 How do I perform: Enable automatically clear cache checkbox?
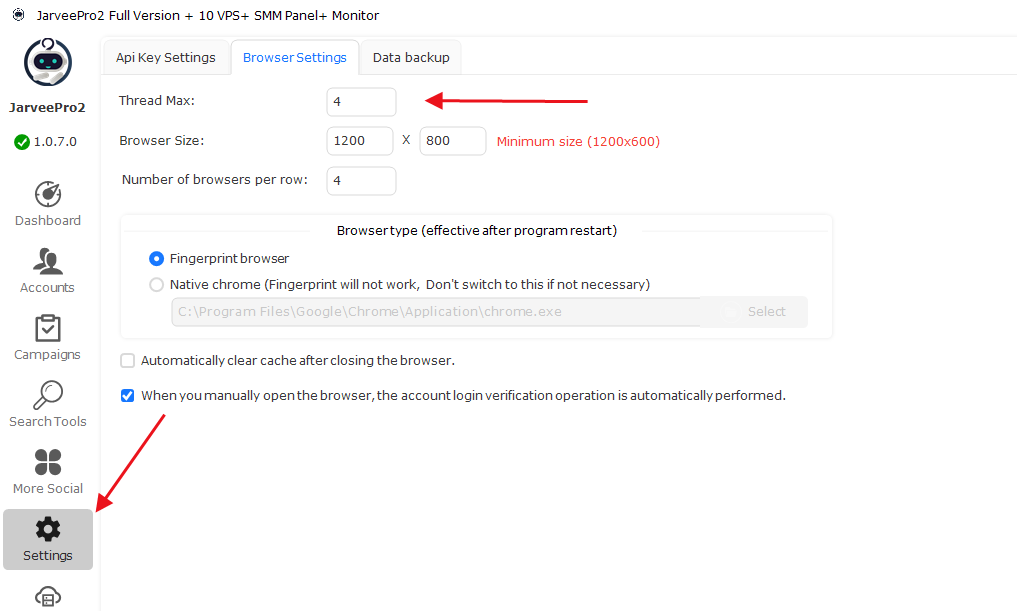click(x=128, y=361)
